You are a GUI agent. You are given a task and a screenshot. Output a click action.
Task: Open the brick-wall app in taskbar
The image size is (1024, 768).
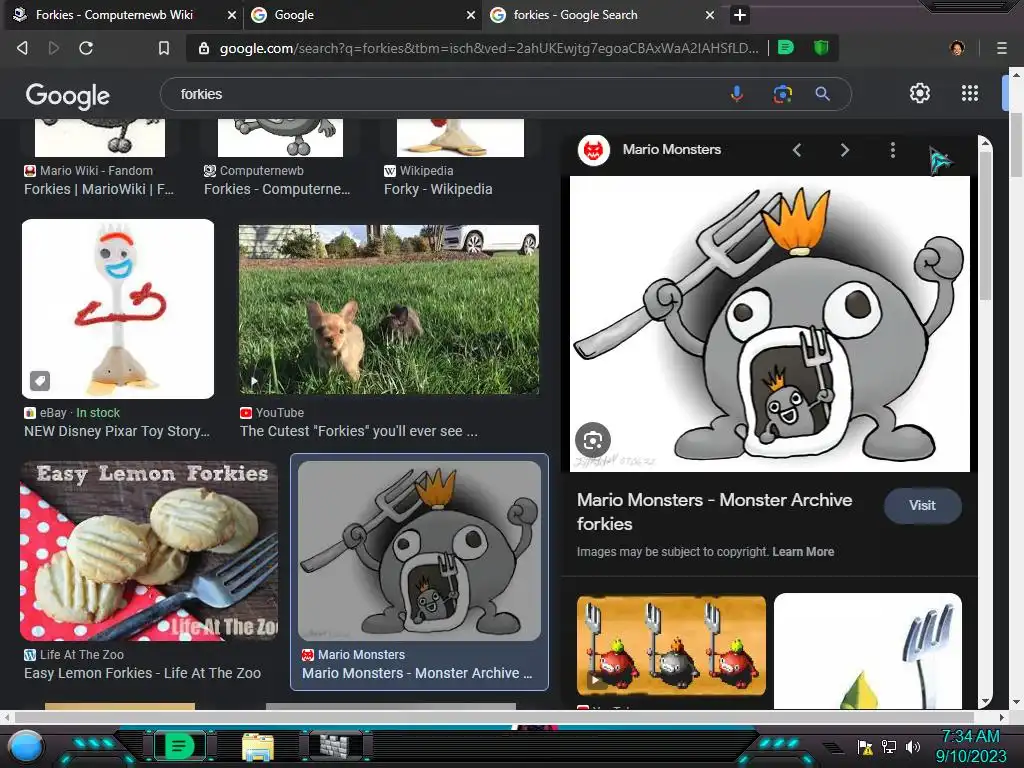(336, 746)
